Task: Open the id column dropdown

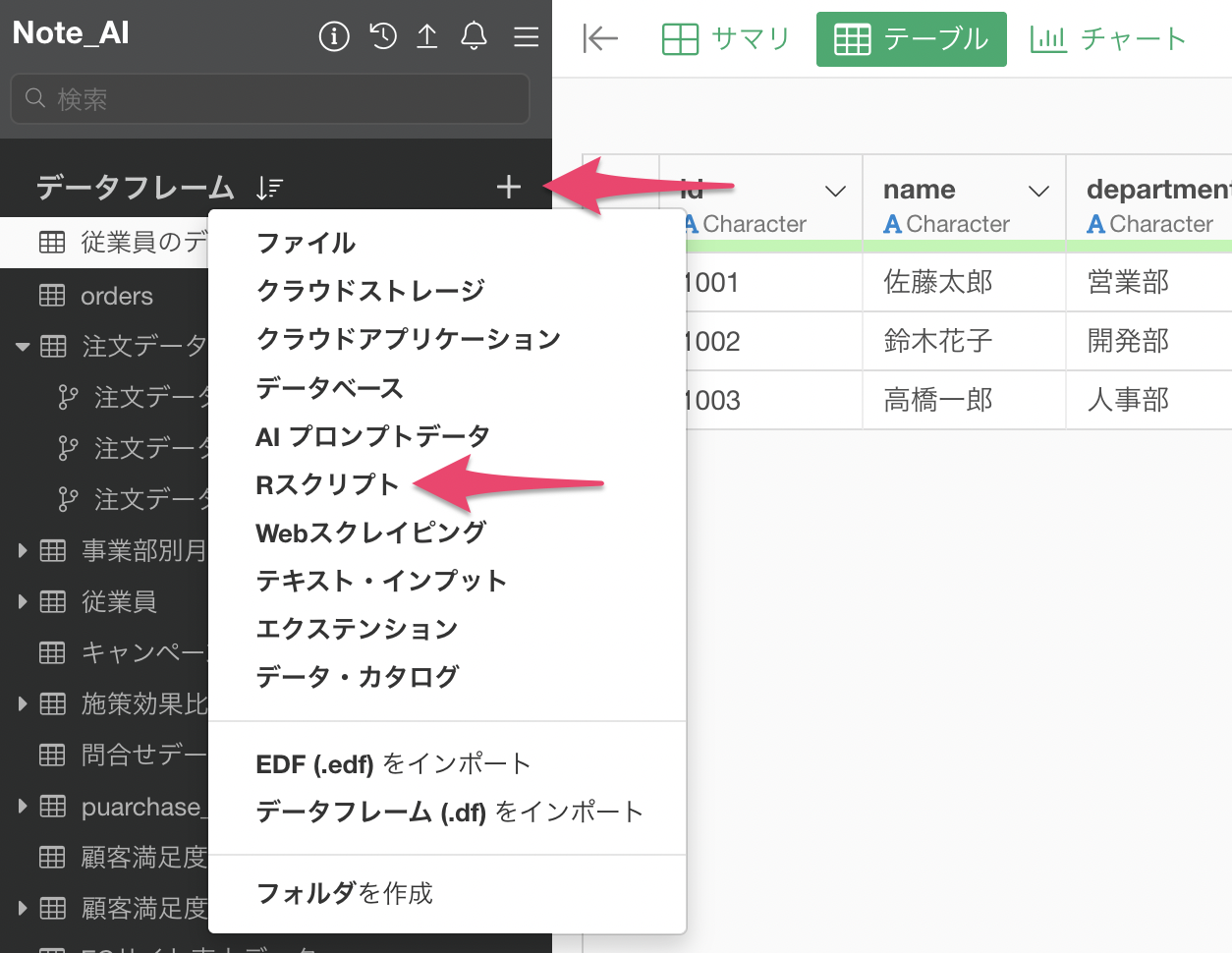Action: (x=835, y=191)
